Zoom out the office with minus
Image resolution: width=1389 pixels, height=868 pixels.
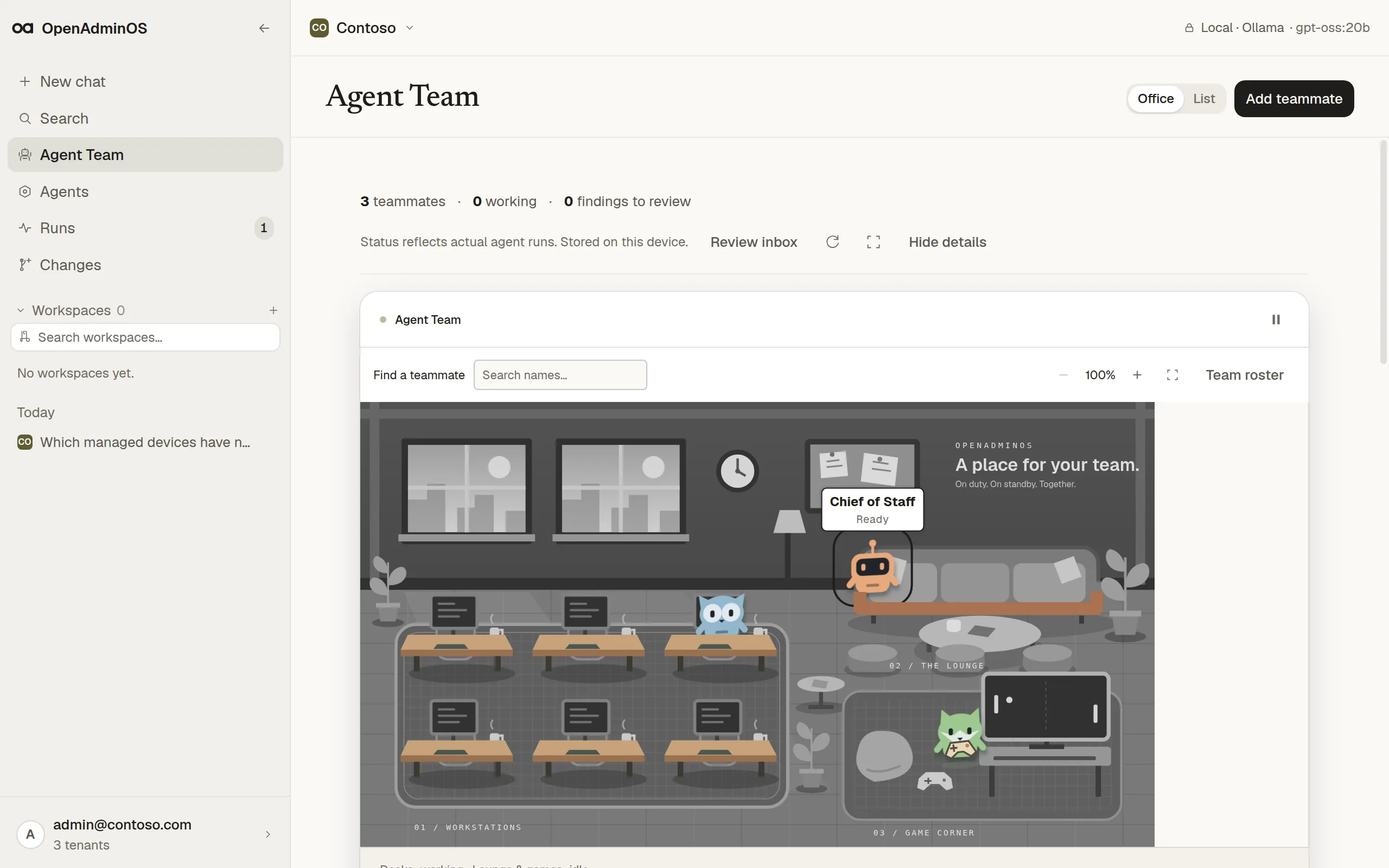pos(1063,375)
